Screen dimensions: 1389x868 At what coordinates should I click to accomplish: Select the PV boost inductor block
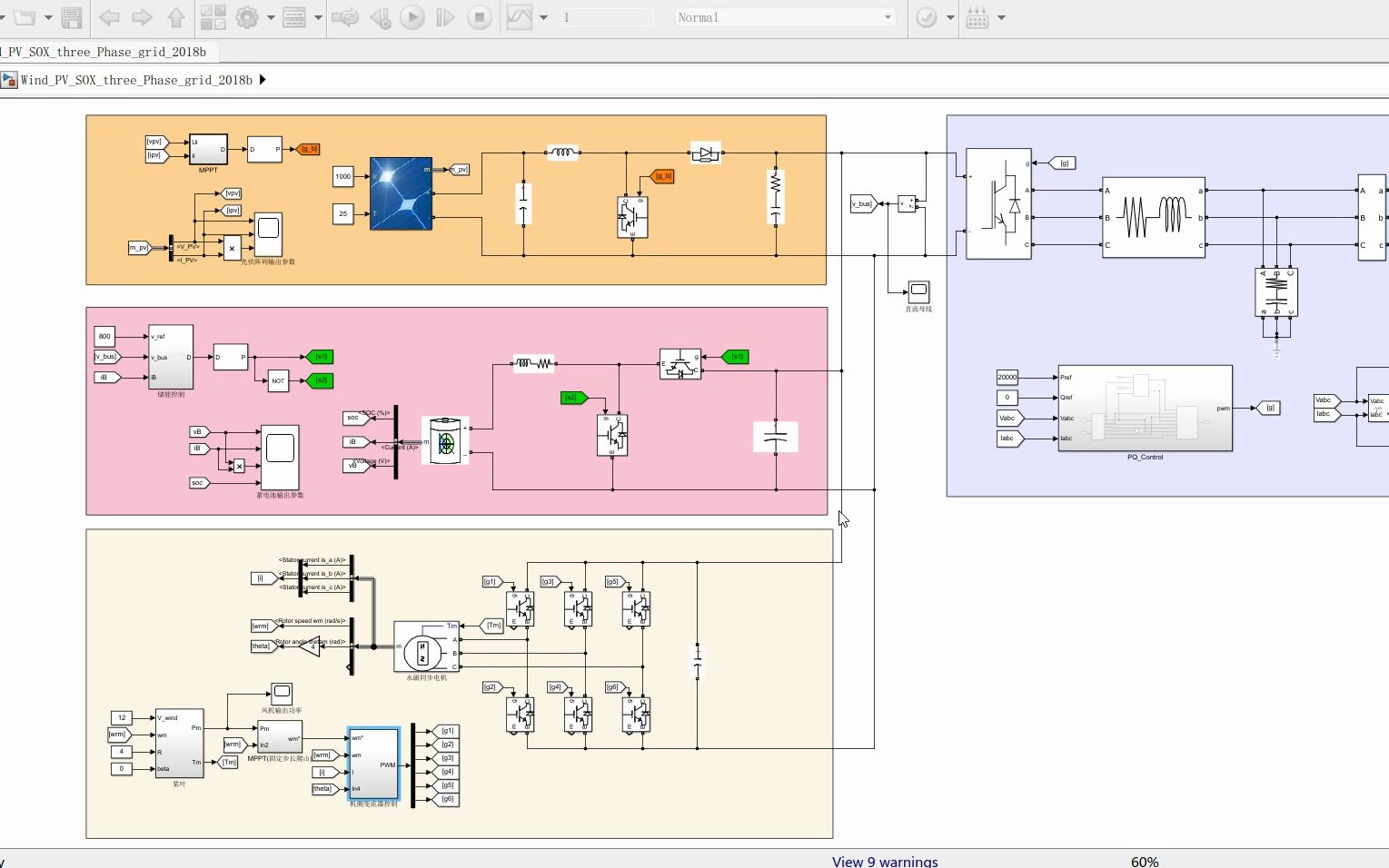[562, 153]
